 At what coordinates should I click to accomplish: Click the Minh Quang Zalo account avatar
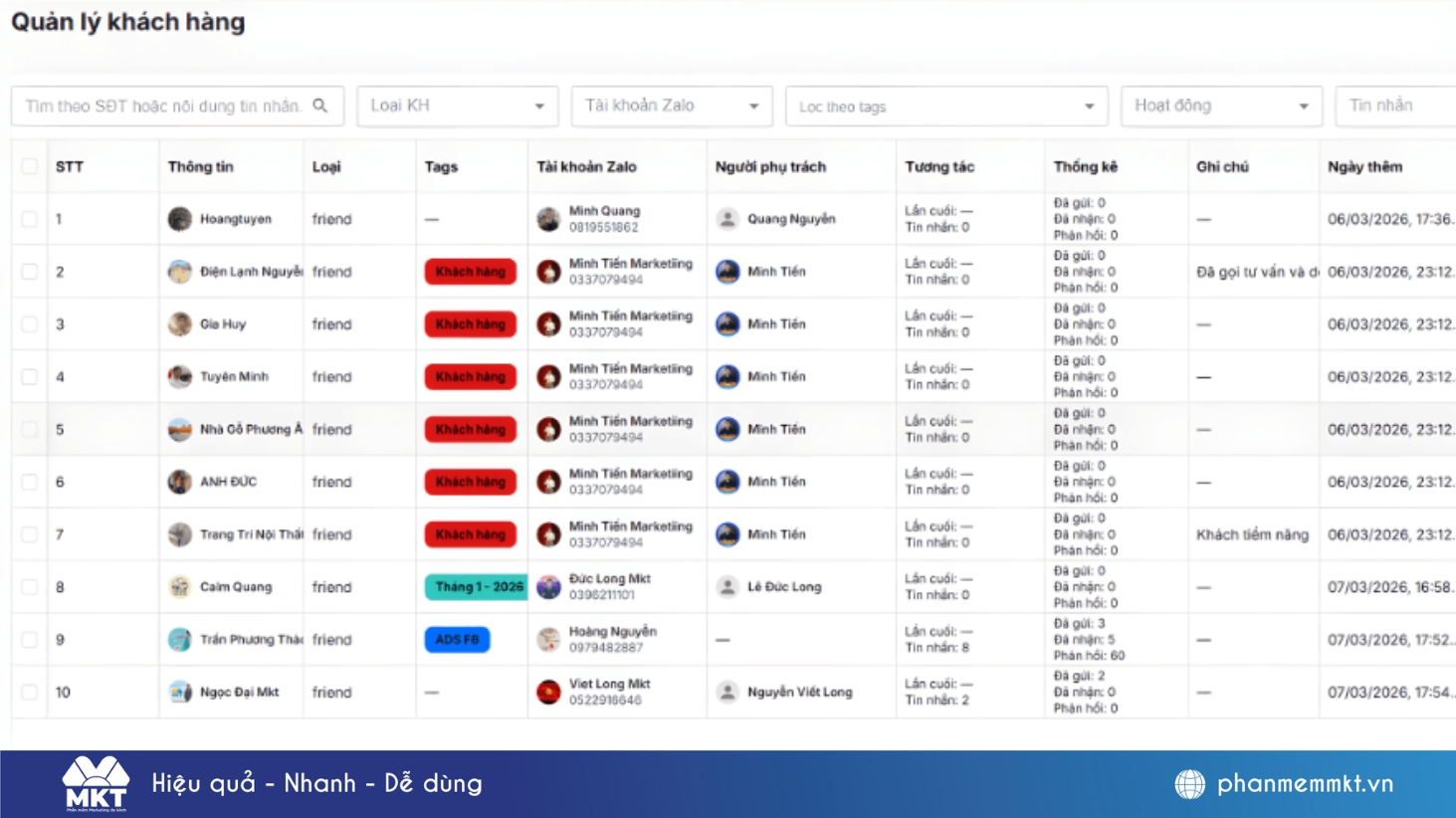[546, 218]
